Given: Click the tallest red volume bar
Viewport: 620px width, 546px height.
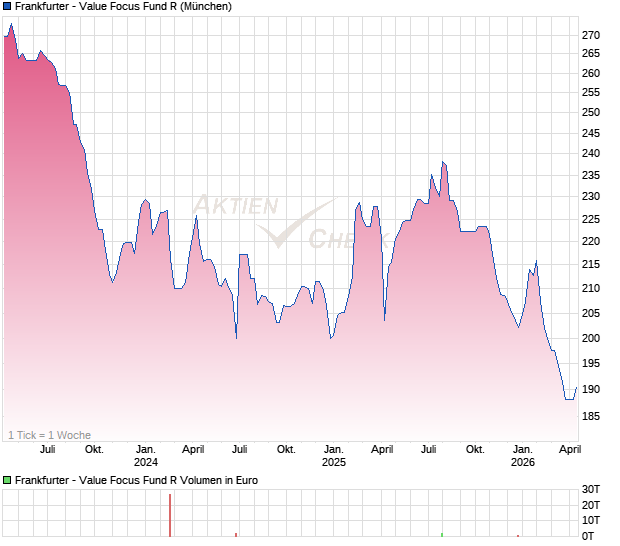Looking at the screenshot, I should coord(170,514).
